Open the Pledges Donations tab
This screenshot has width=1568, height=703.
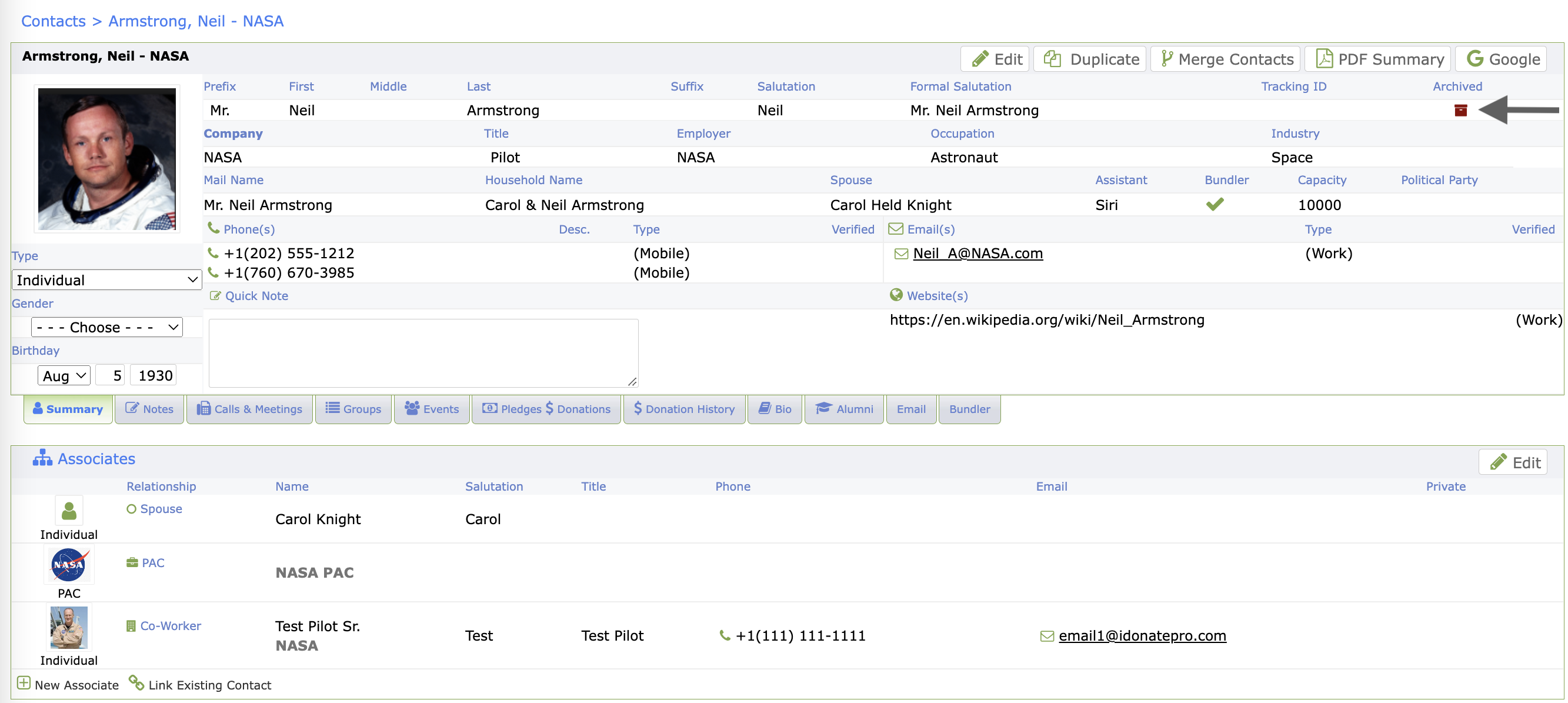click(546, 409)
